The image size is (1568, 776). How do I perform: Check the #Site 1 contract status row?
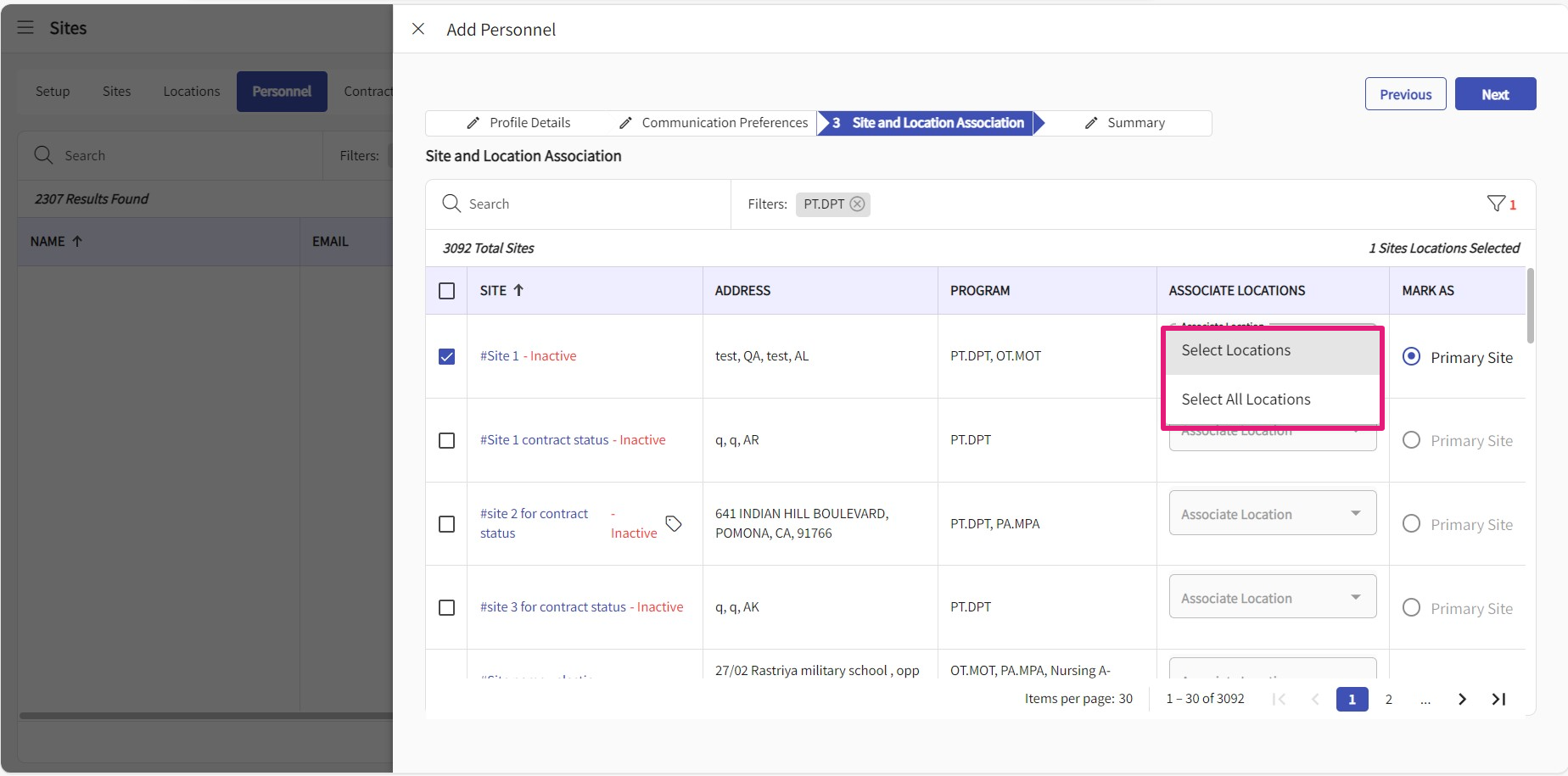[446, 440]
